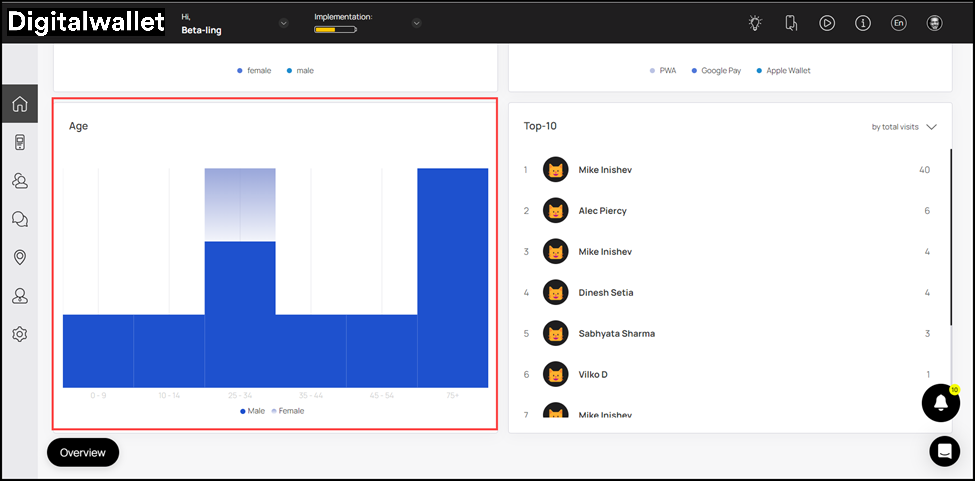Open the chat messages sidebar icon

19,219
